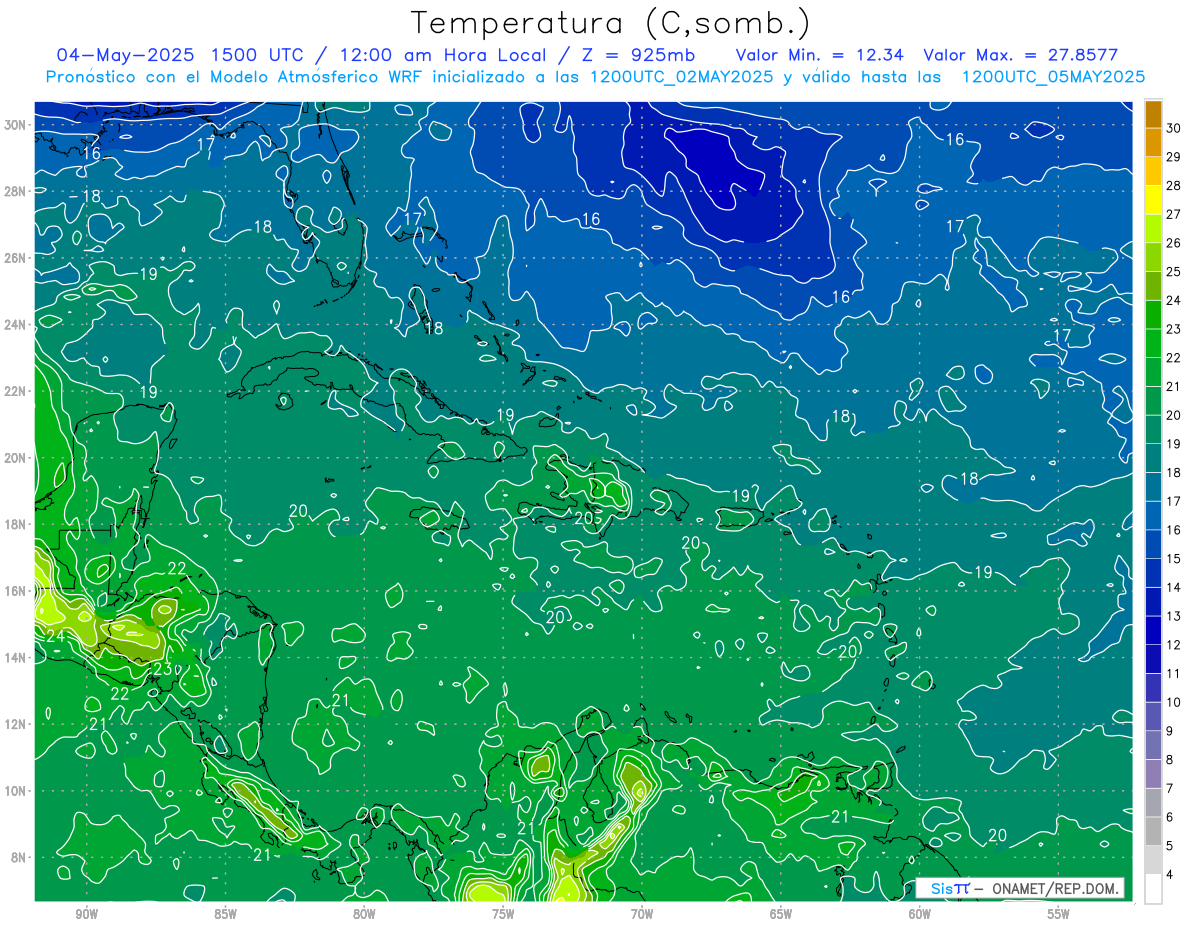Viewport: 1200px width, 927px height.
Task: Click the "18N" latitude axis label
Action: [x=16, y=524]
